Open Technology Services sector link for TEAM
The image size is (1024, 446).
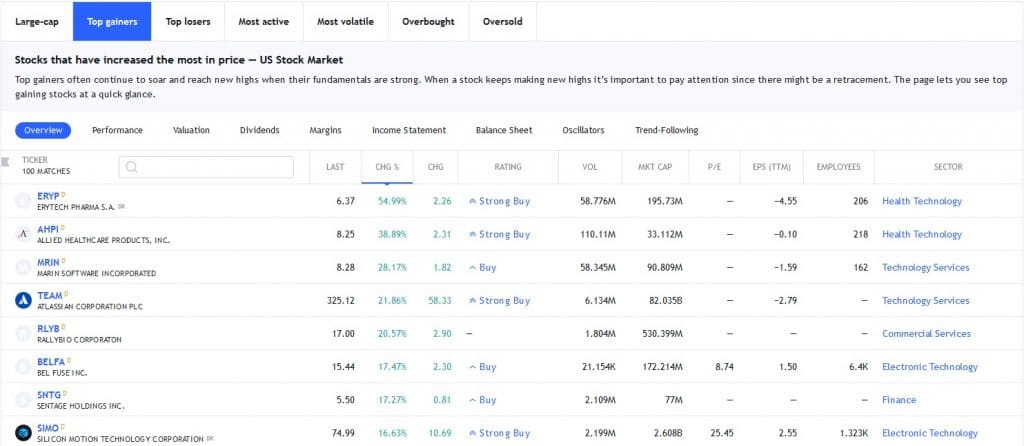click(x=925, y=300)
